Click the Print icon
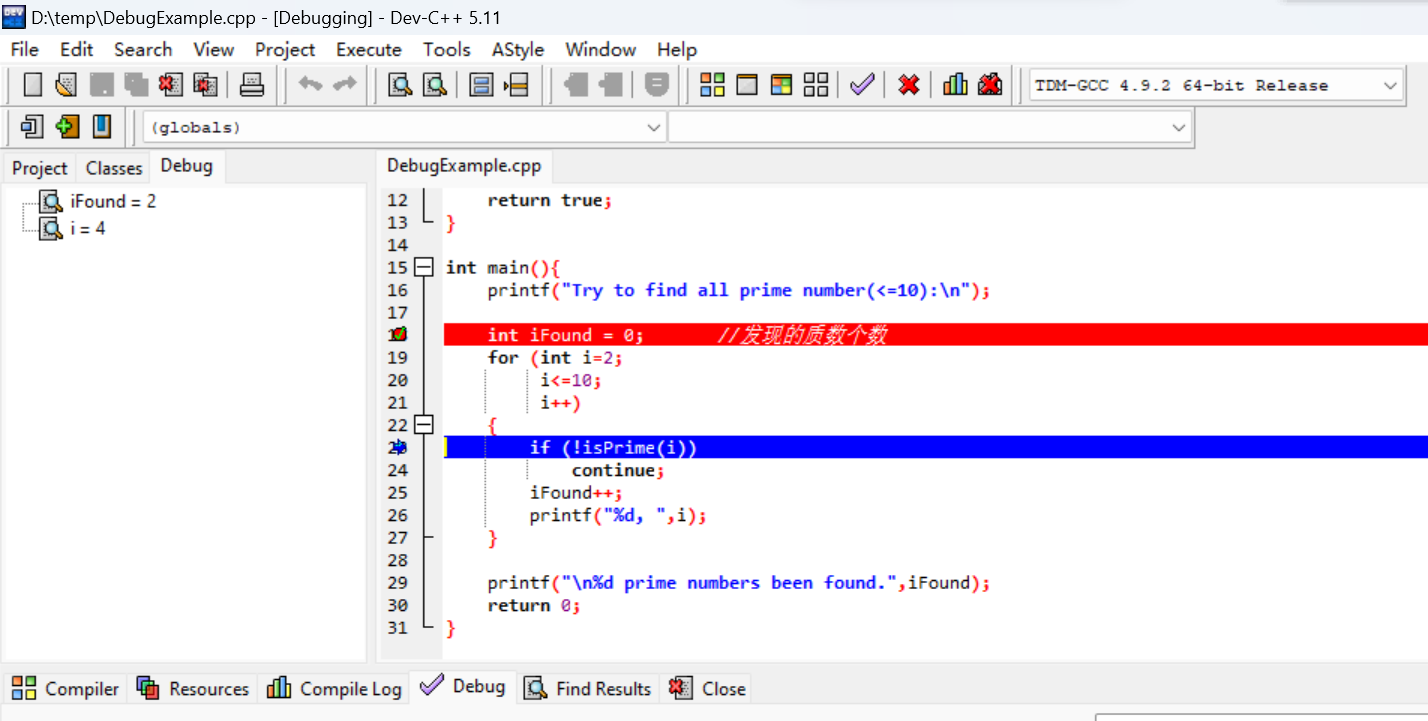The image size is (1428, 721). pos(252,85)
